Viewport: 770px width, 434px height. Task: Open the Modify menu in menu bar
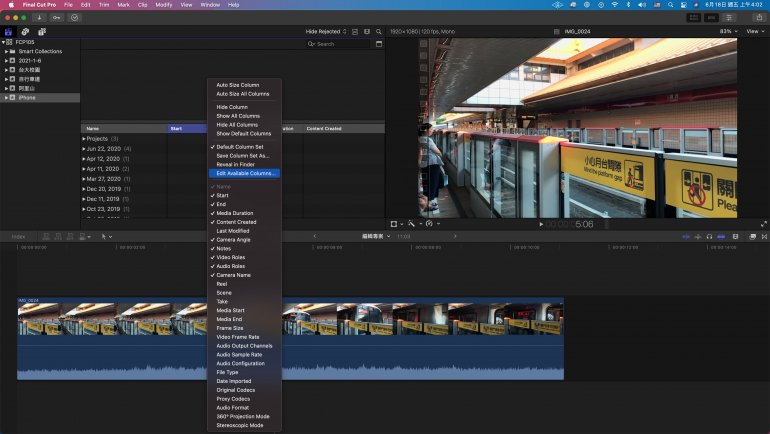coord(164,5)
